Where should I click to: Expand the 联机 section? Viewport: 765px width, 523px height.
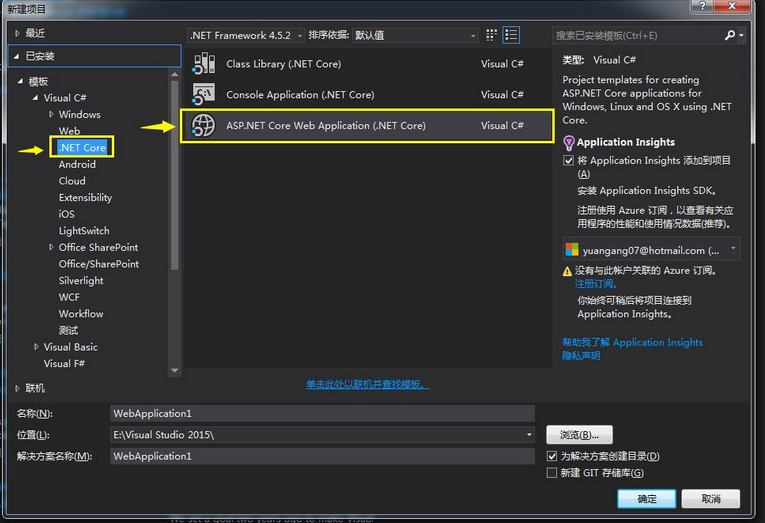(x=17, y=388)
